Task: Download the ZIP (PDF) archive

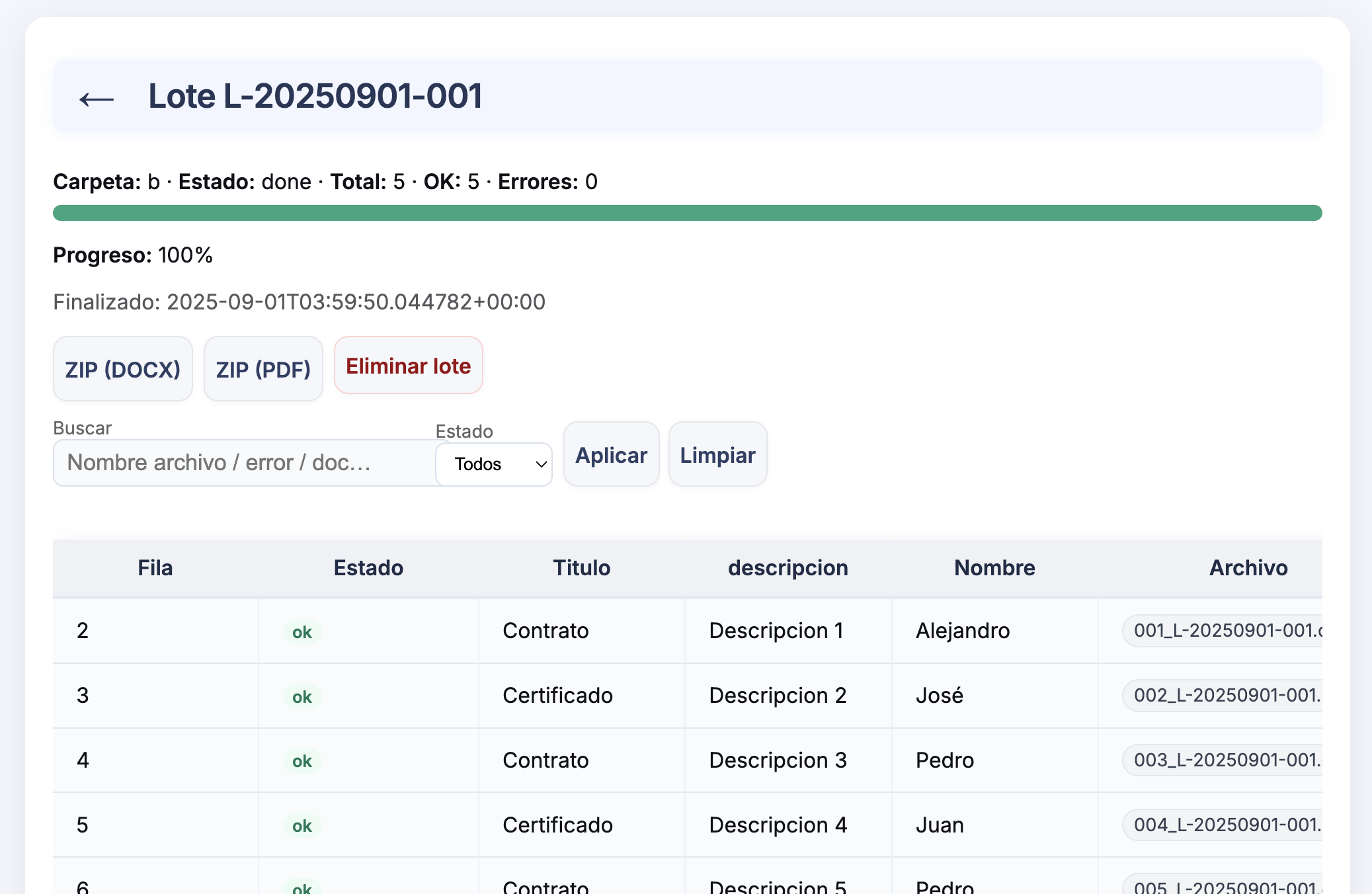Action: click(263, 369)
